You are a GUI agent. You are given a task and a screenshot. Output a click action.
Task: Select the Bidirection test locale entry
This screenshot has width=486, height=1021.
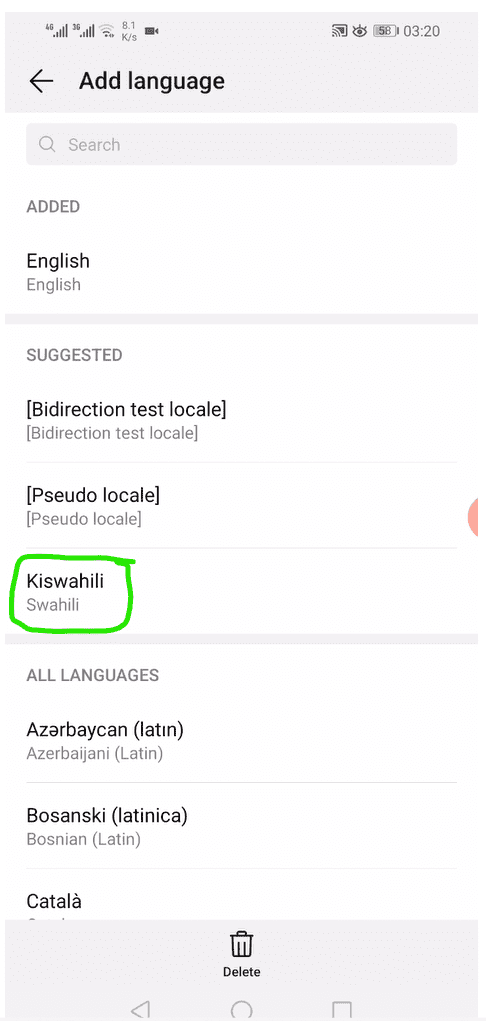242,420
